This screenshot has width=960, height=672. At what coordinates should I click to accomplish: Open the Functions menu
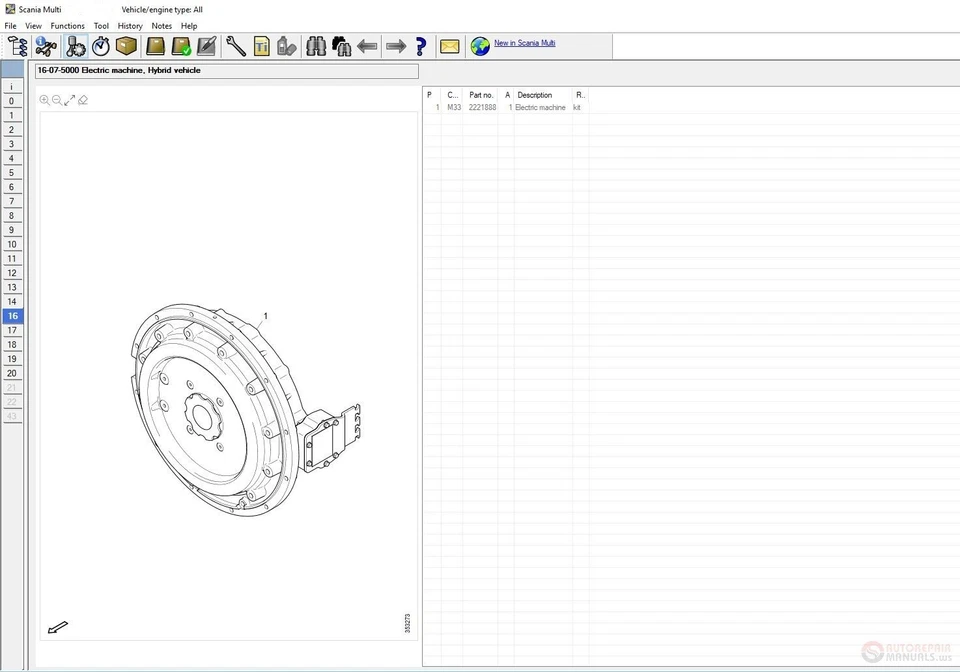click(67, 25)
